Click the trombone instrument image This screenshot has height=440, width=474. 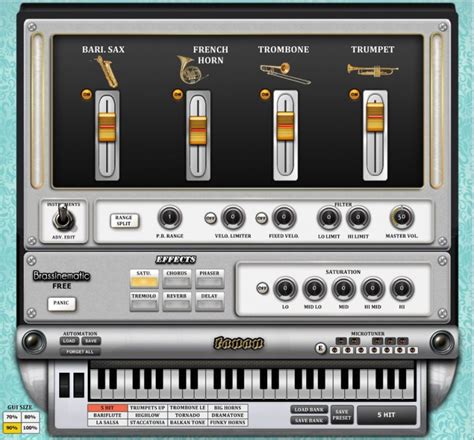pyautogui.click(x=285, y=74)
